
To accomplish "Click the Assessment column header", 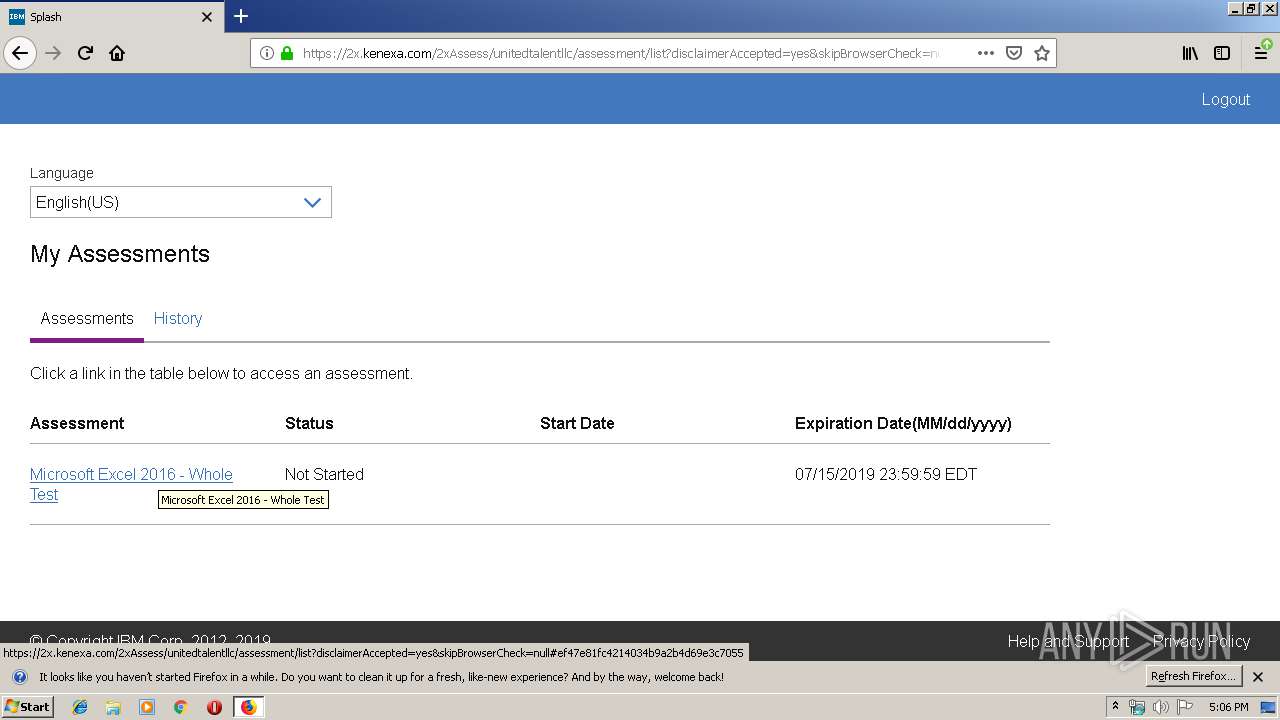I will [x=77, y=423].
